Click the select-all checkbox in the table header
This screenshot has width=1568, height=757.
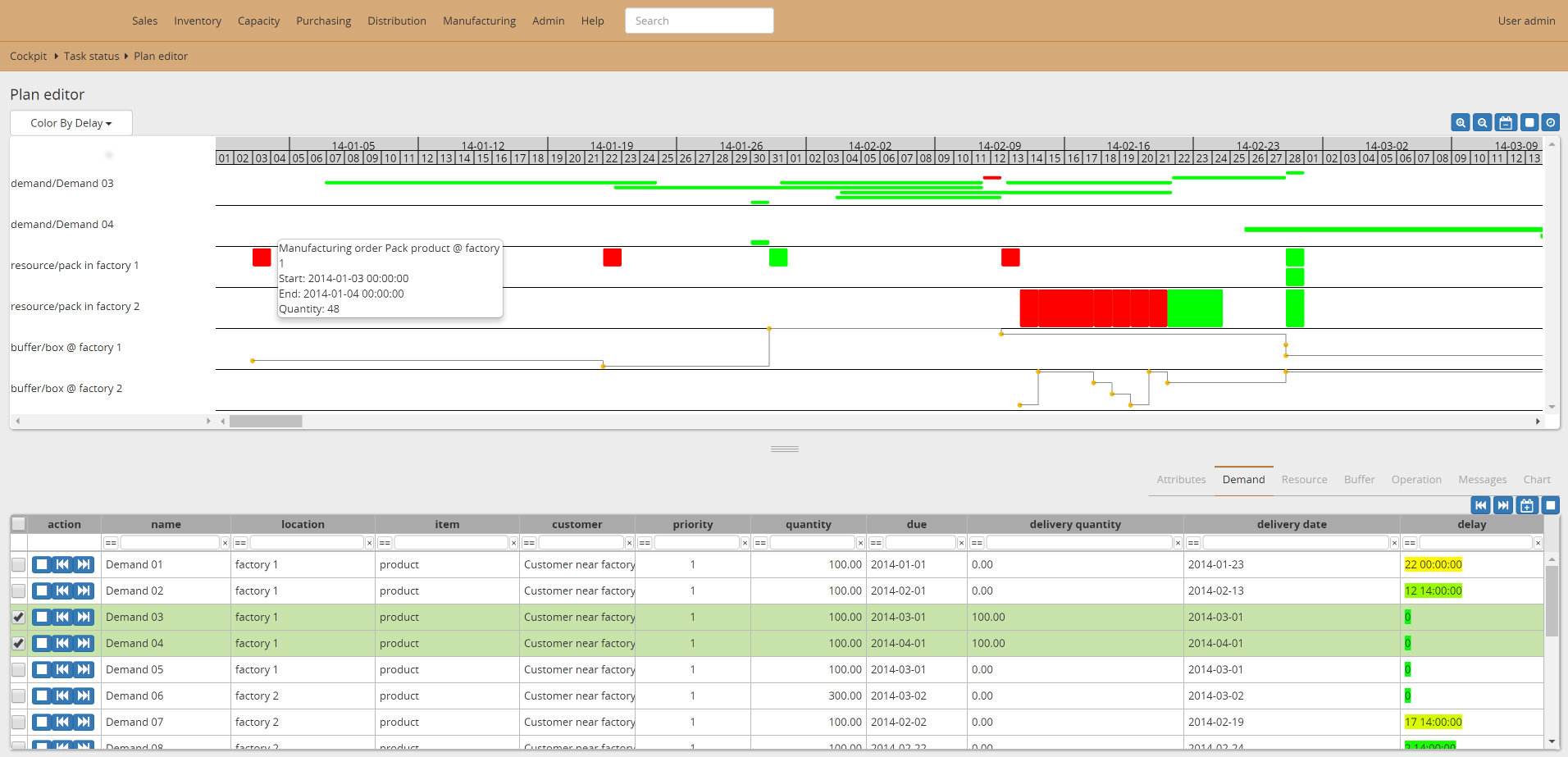[x=18, y=523]
